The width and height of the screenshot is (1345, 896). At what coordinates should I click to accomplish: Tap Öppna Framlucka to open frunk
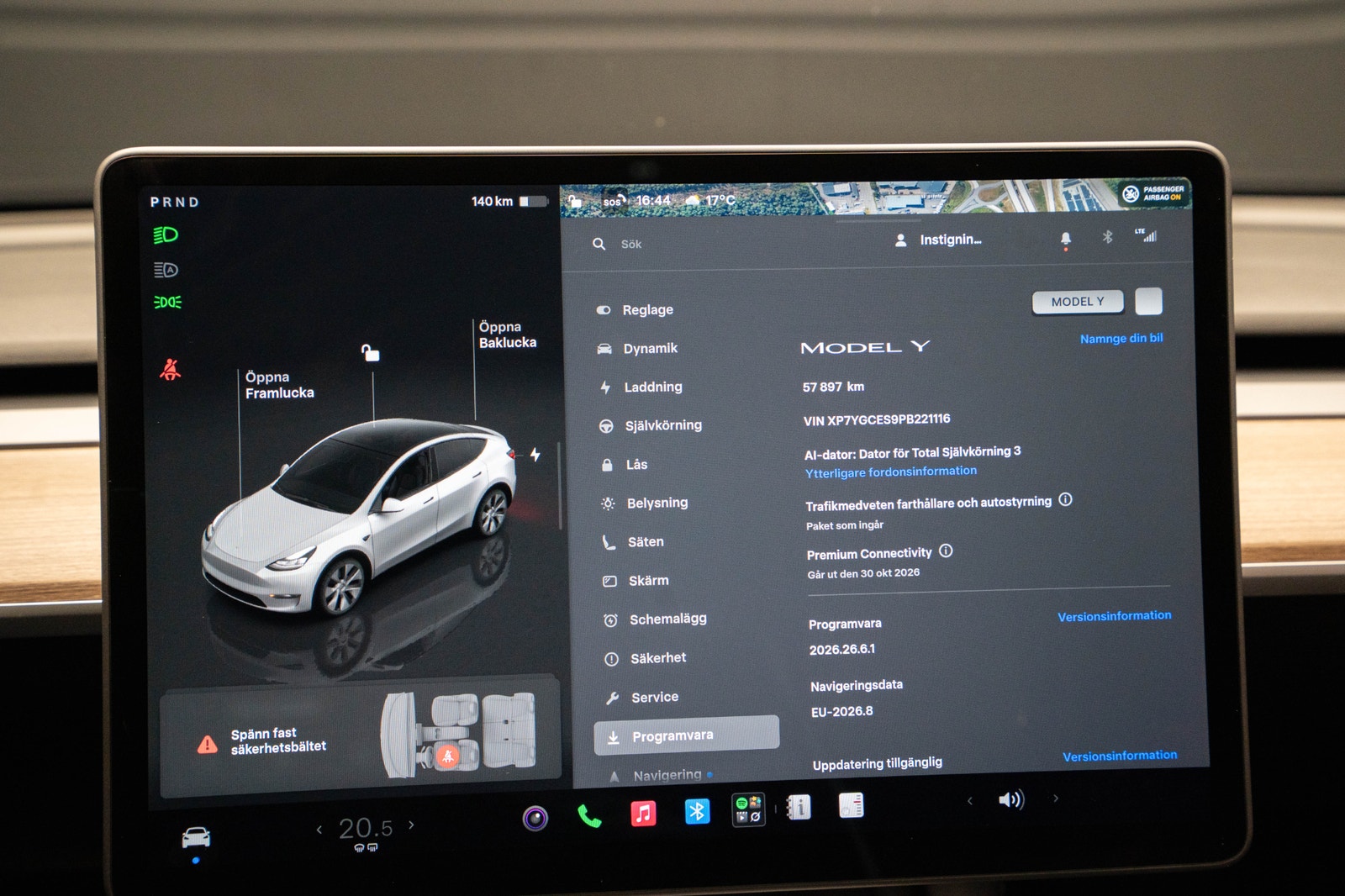click(279, 385)
